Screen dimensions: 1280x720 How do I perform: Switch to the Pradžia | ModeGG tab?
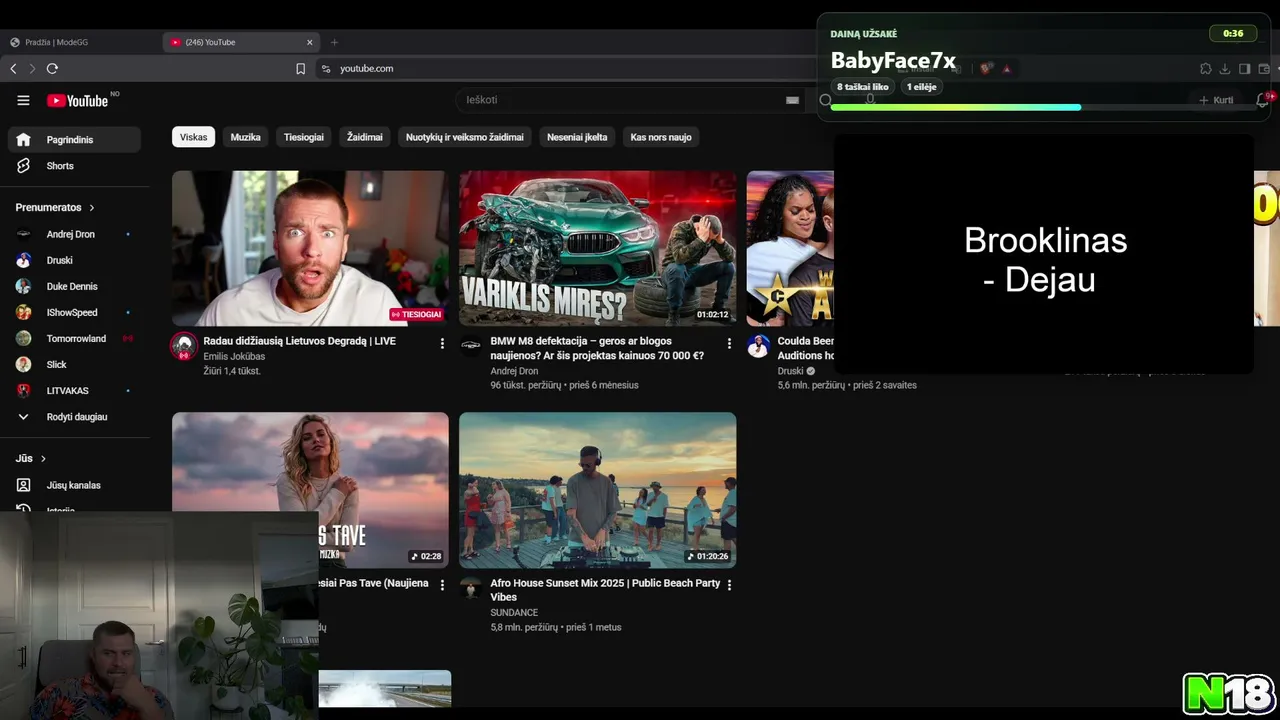[80, 42]
